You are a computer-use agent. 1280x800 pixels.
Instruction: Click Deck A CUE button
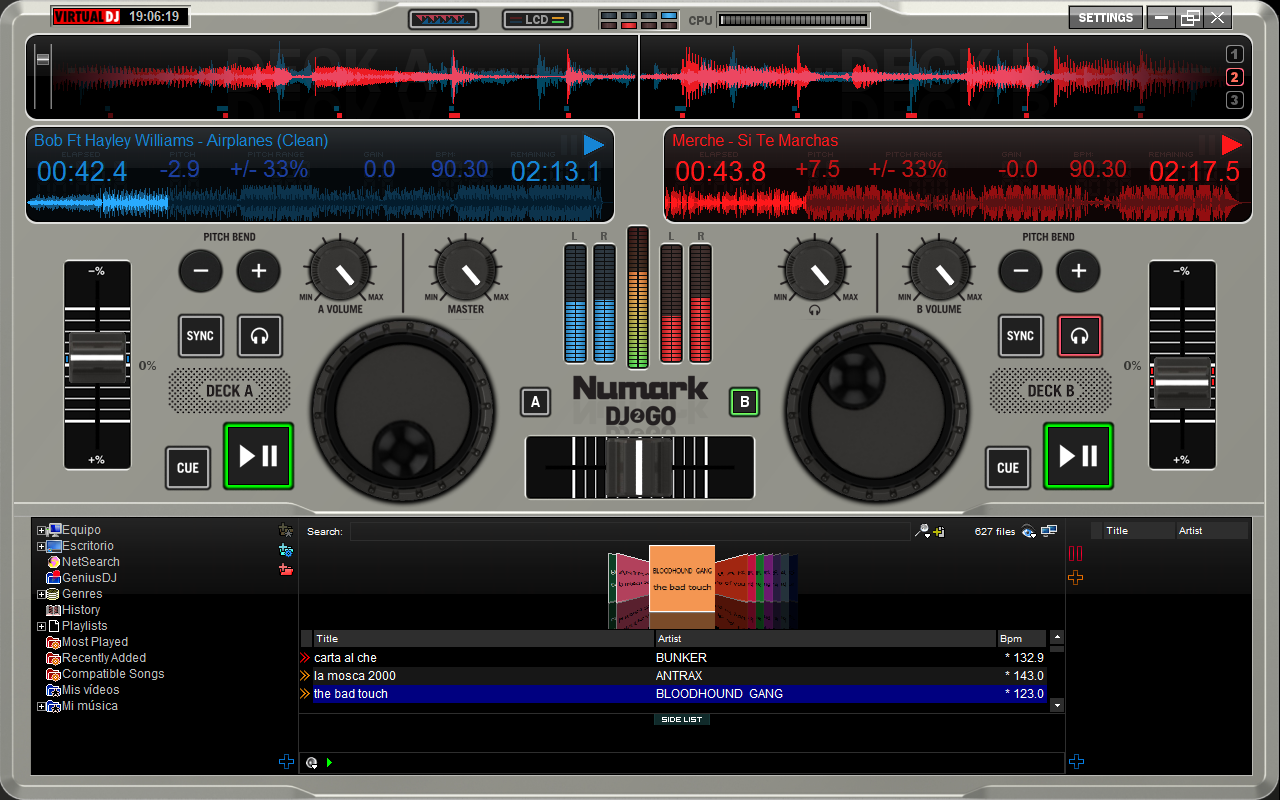(188, 467)
